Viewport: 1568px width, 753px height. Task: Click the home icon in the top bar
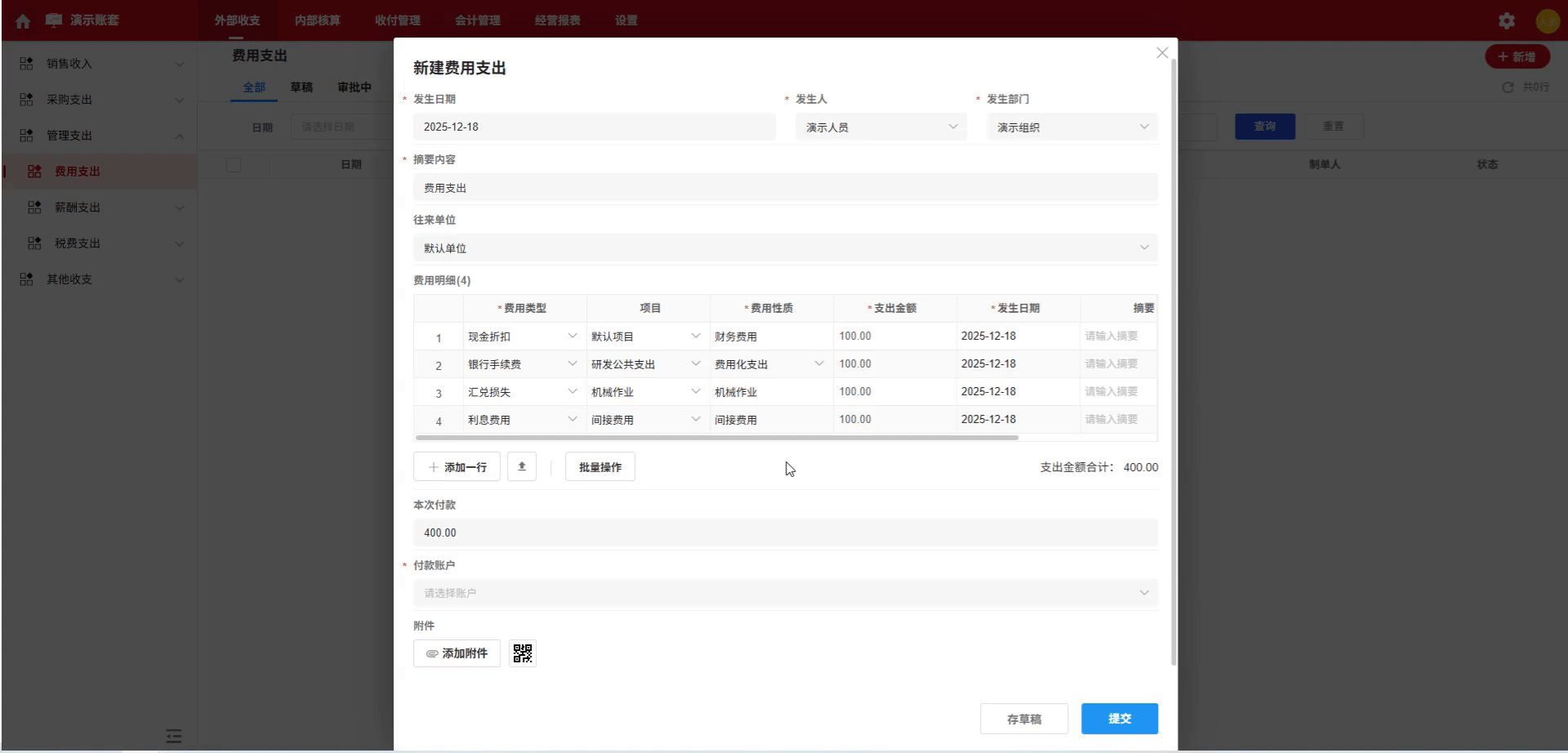[x=22, y=20]
